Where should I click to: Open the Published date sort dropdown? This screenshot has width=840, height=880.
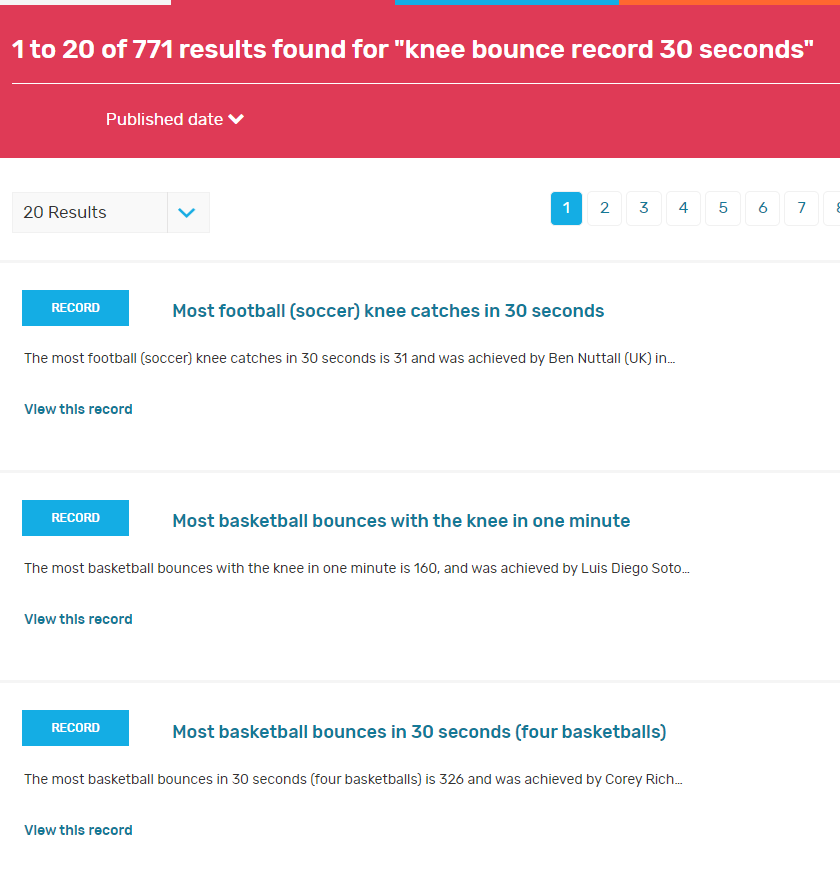coord(175,119)
